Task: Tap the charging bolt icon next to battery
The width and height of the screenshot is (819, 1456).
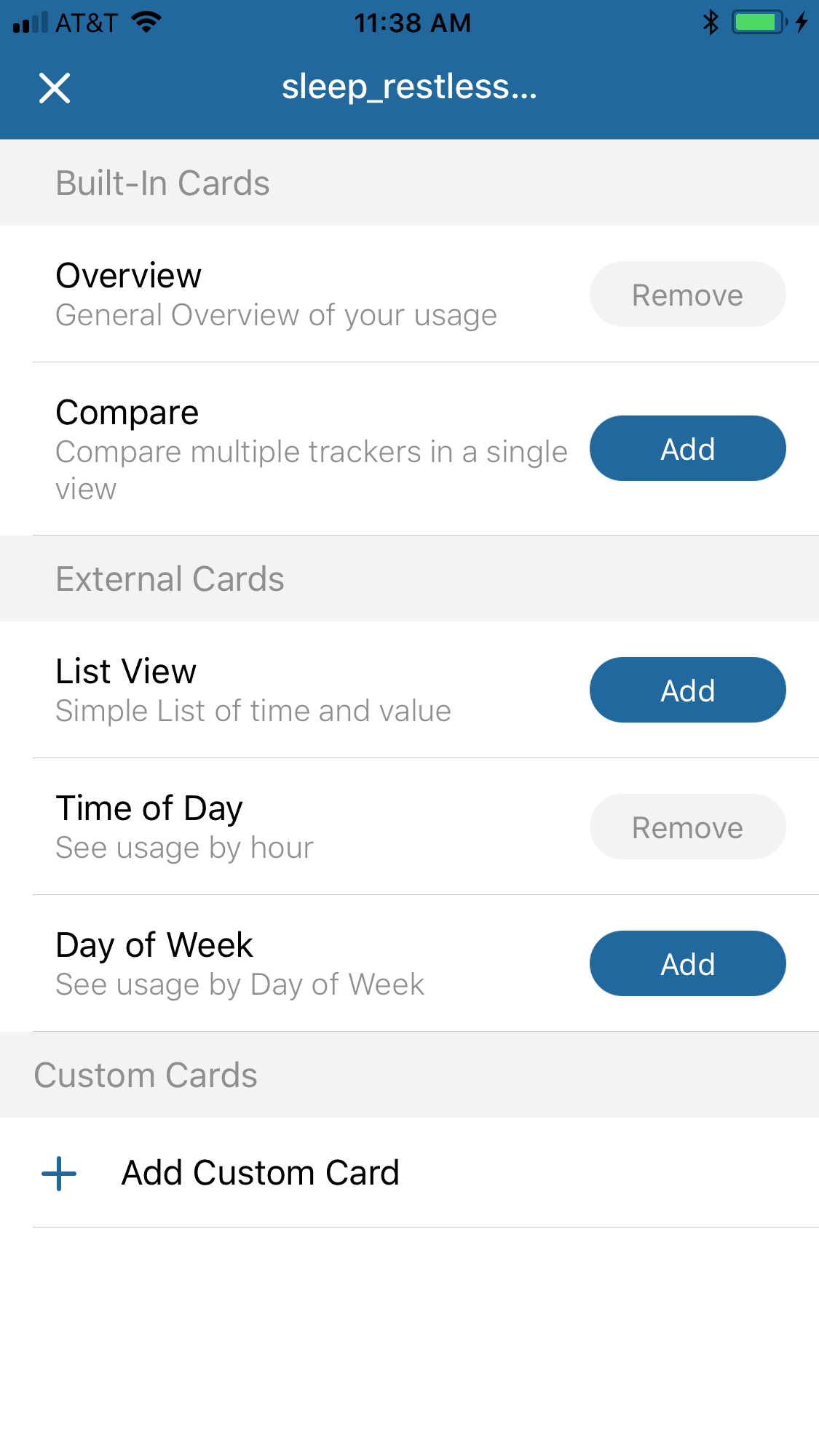Action: 801,22
